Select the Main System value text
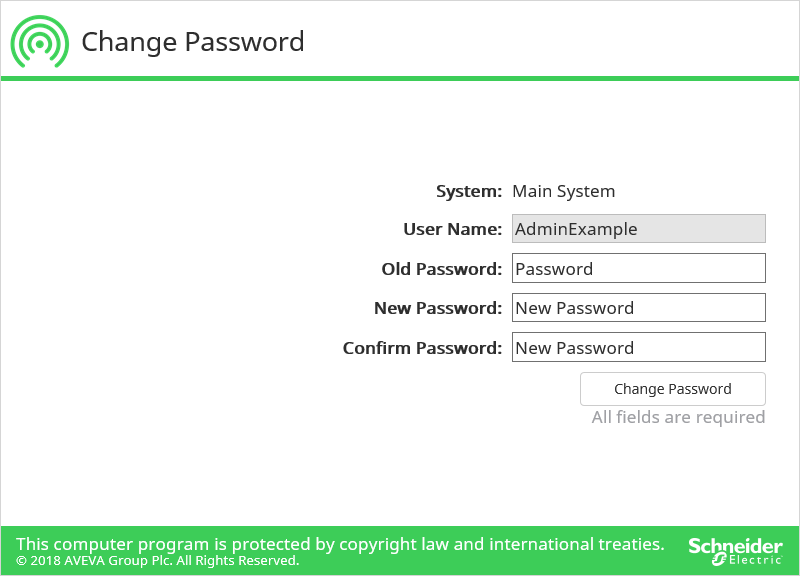Viewport: 800px width, 576px height. [564, 191]
